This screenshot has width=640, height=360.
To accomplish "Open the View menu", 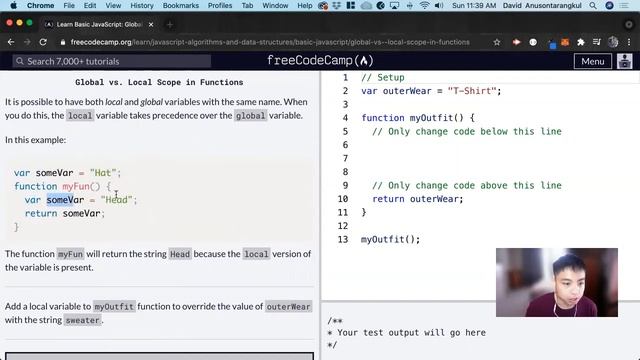I will [x=113, y=5].
